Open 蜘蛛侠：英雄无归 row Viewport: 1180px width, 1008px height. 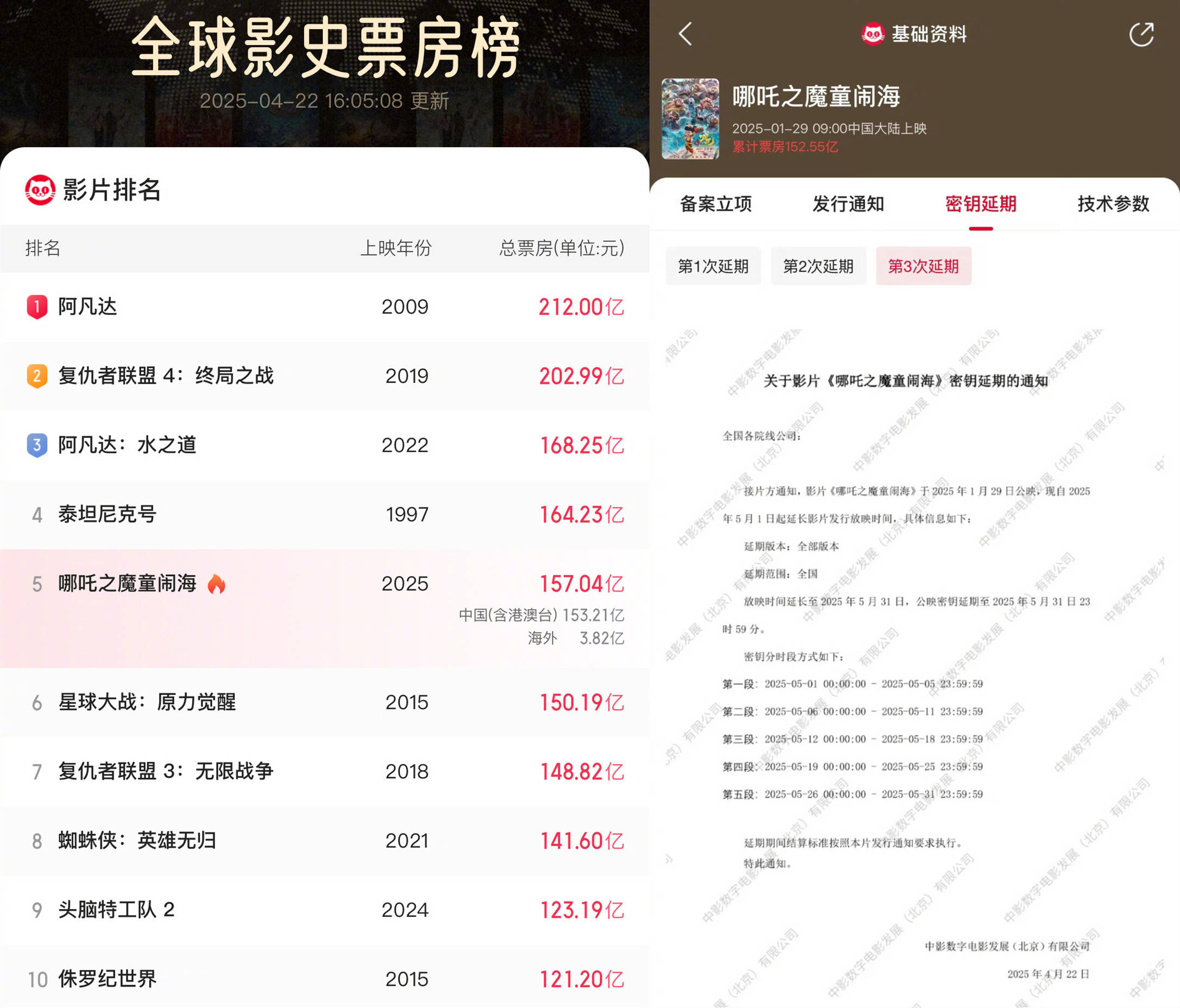(x=325, y=841)
